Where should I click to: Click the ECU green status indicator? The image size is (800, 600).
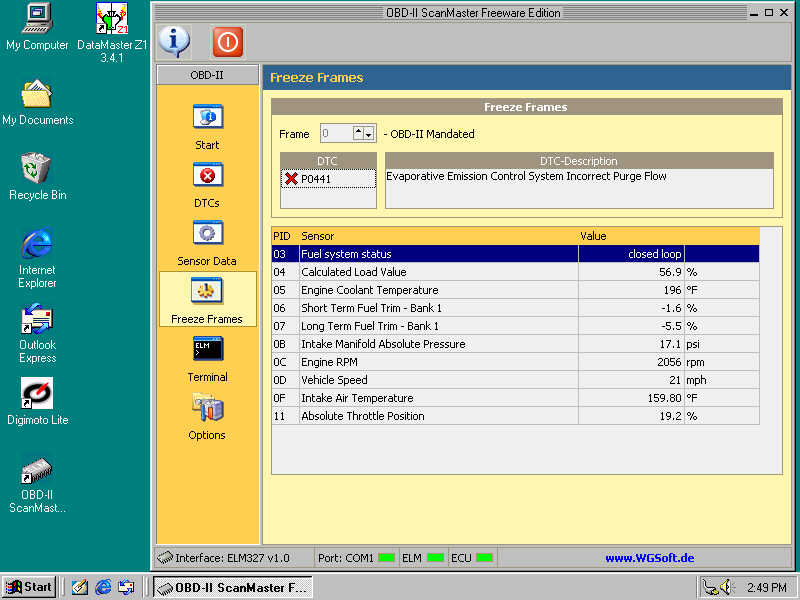coord(484,558)
